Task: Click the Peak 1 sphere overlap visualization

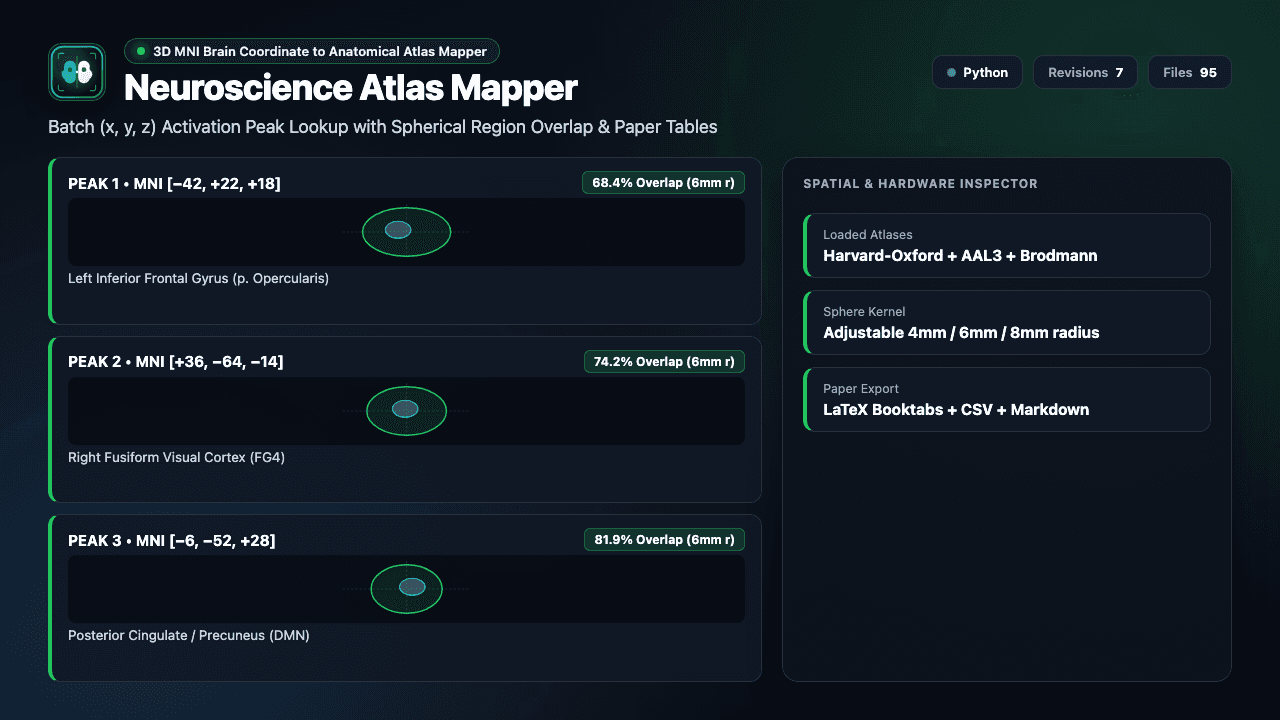Action: (x=406, y=232)
